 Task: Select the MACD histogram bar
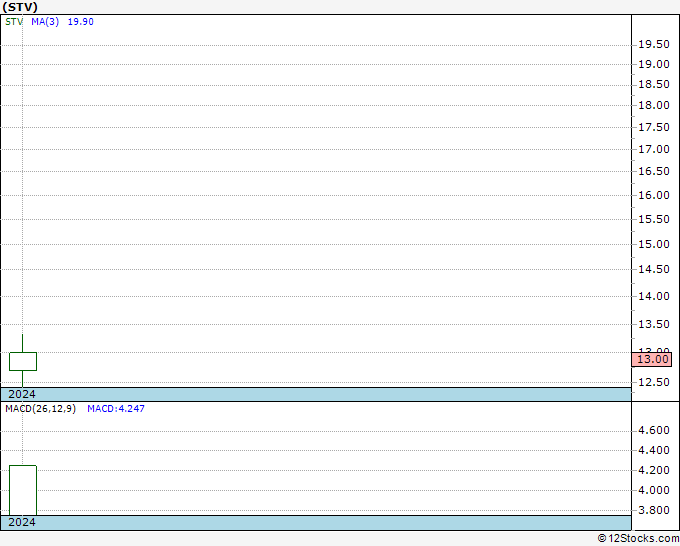[23, 490]
